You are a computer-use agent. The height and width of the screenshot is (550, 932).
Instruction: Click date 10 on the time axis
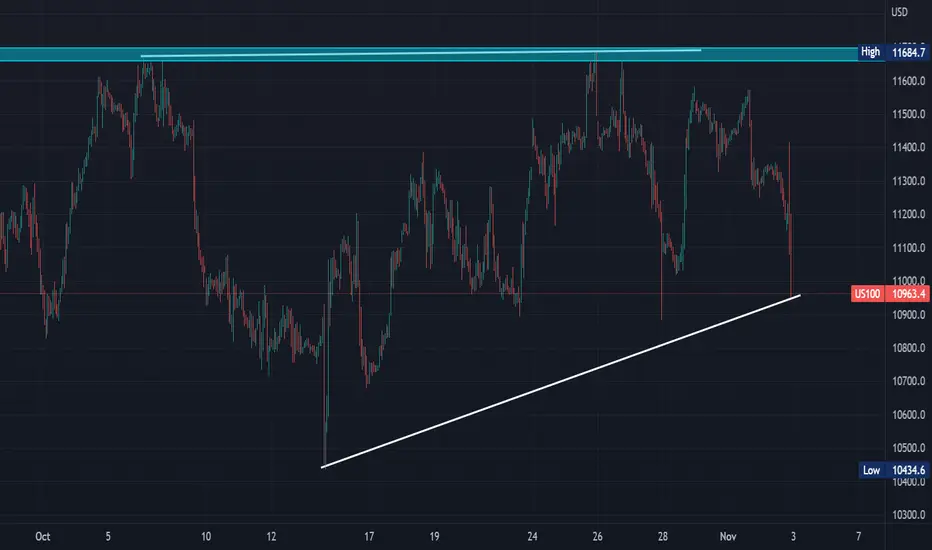click(x=206, y=537)
